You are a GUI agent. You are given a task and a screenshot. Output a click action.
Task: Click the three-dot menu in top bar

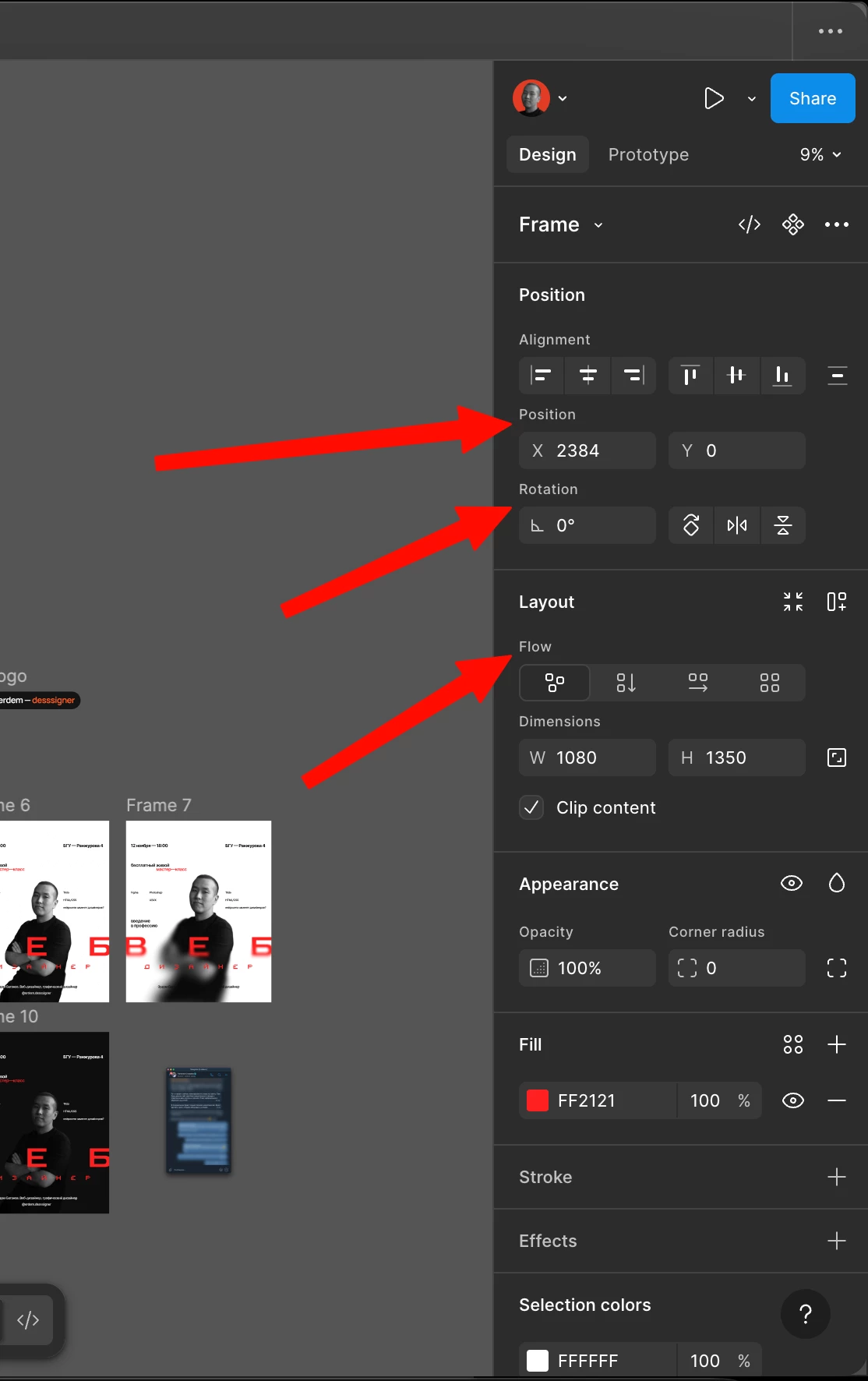coord(831,31)
